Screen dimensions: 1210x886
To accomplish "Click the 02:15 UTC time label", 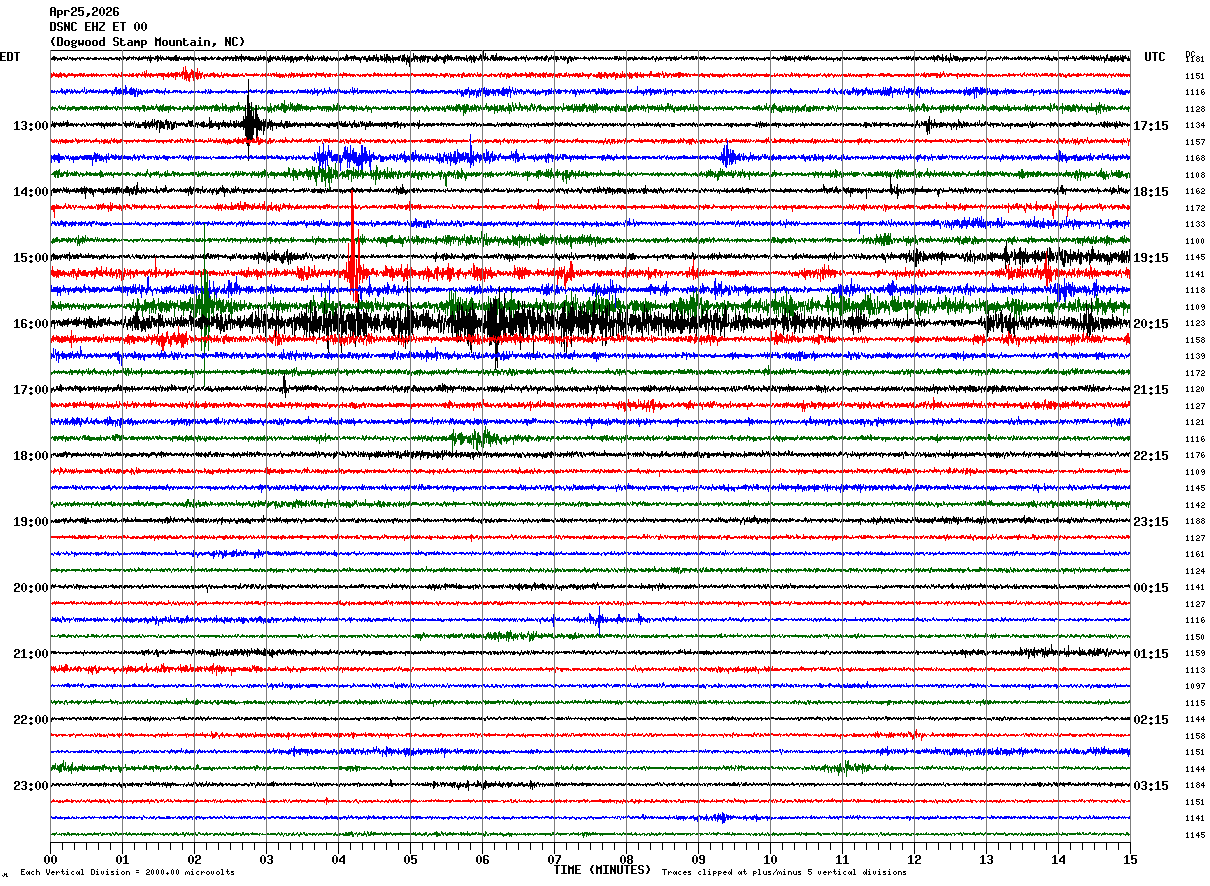I will coord(1151,720).
